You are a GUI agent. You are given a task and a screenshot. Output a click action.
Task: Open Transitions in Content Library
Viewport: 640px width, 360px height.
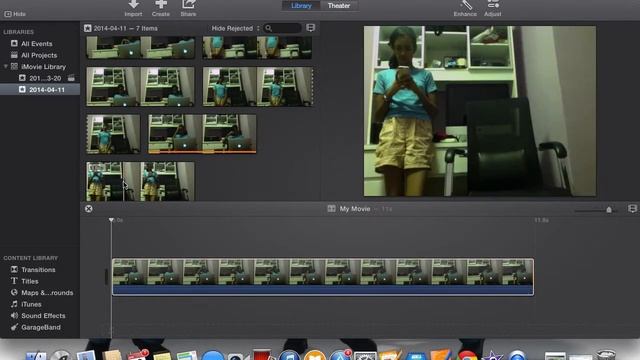[38, 270]
